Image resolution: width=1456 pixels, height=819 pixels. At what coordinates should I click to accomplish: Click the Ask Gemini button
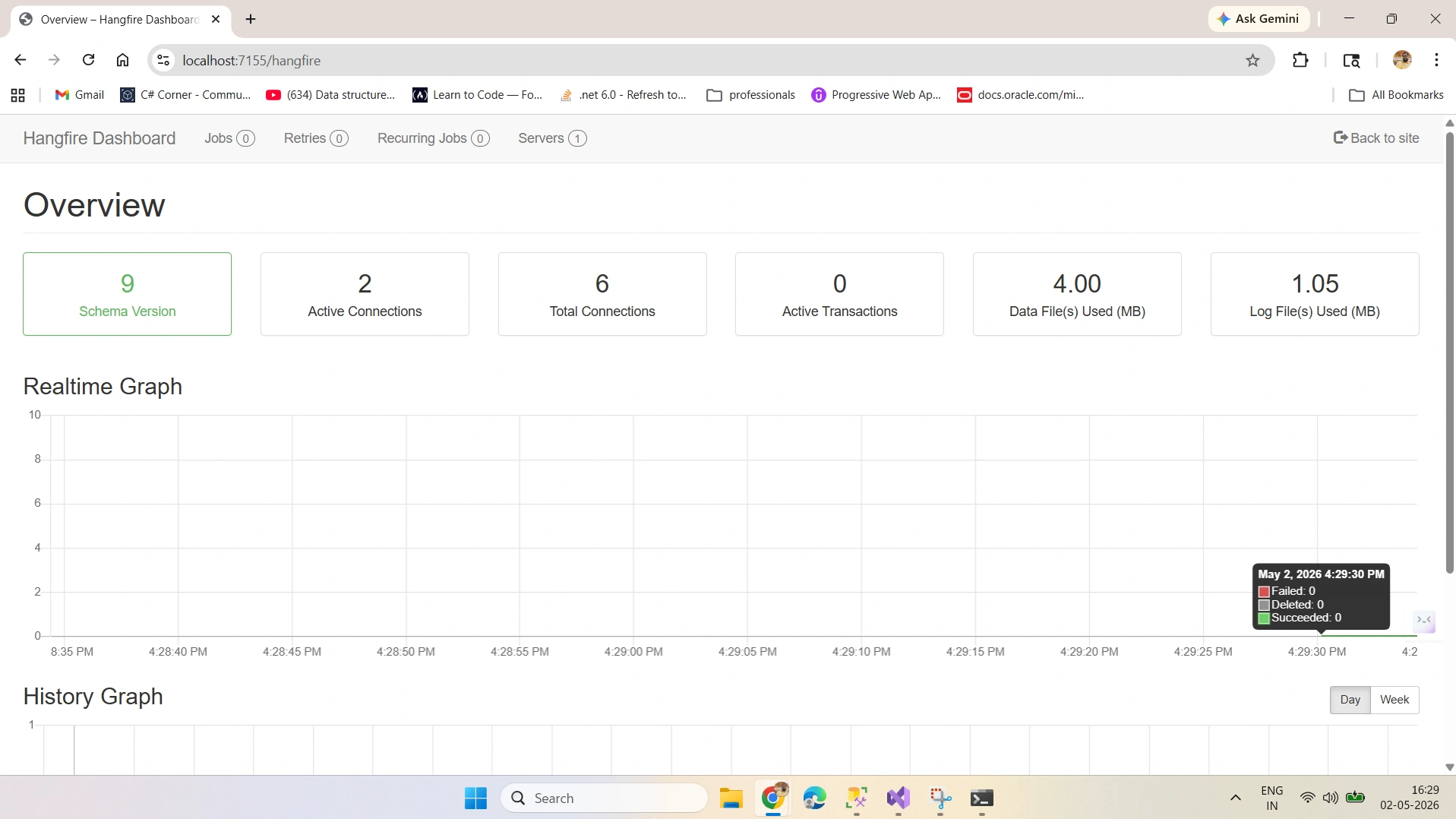[1259, 19]
